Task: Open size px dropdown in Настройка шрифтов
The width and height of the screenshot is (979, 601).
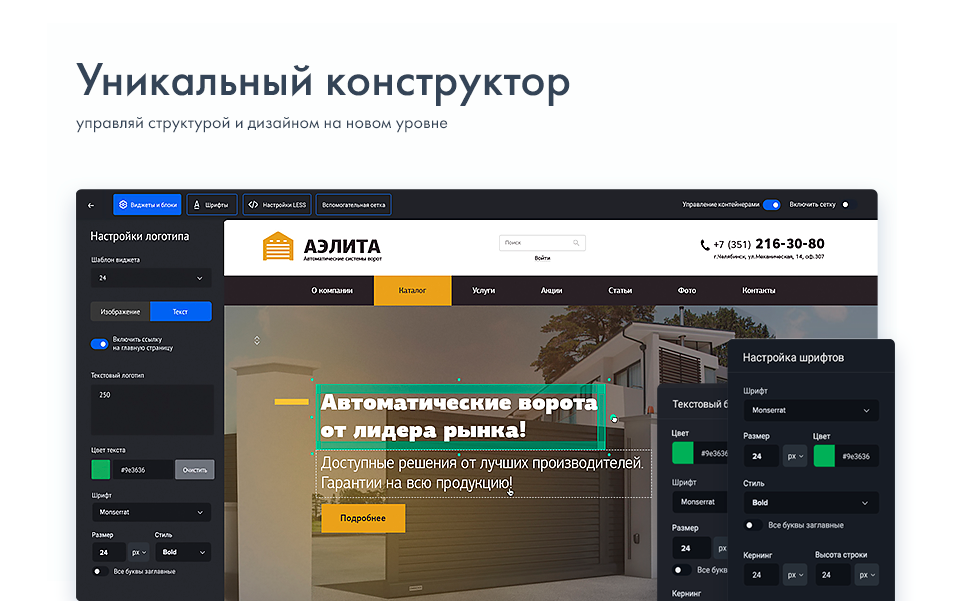Action: (795, 456)
